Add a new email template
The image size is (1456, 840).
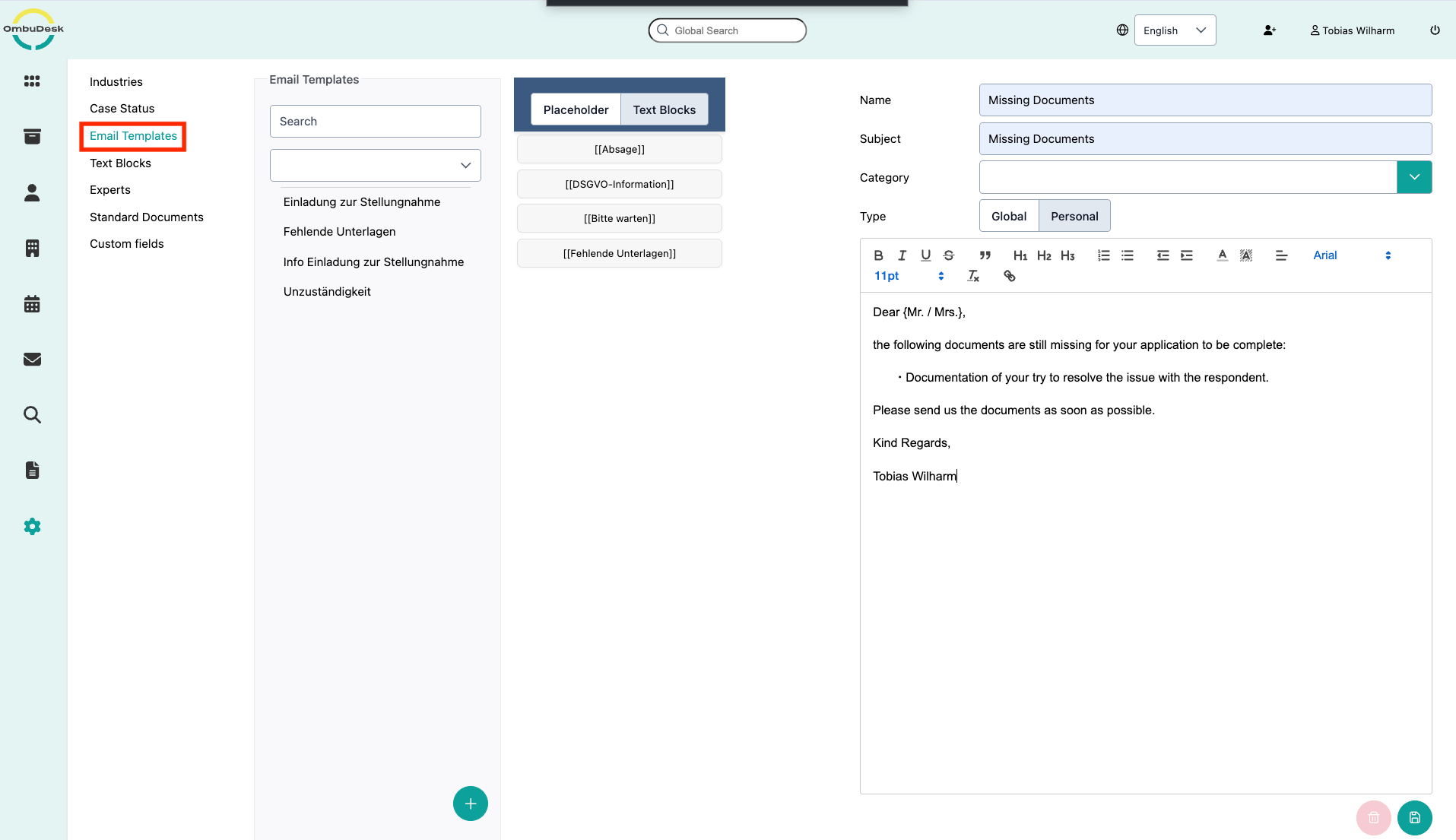click(x=470, y=804)
